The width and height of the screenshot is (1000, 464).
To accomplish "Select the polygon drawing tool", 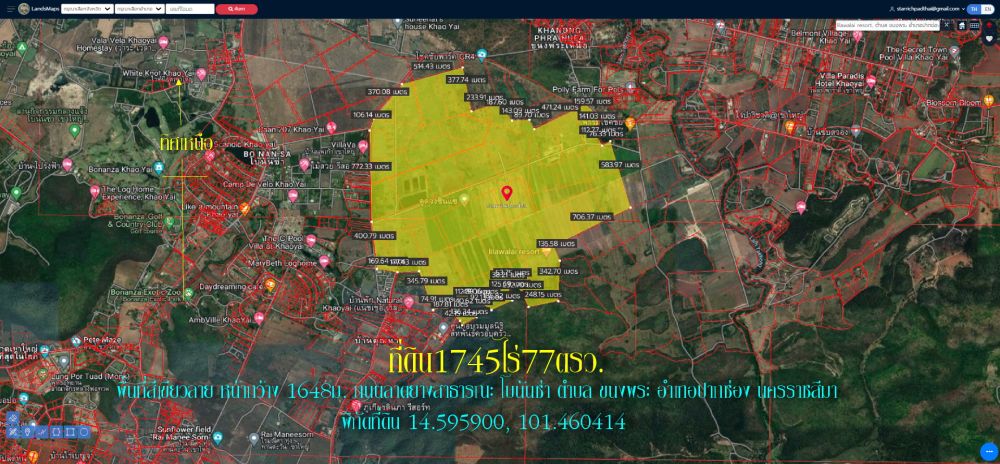I will point(56,432).
